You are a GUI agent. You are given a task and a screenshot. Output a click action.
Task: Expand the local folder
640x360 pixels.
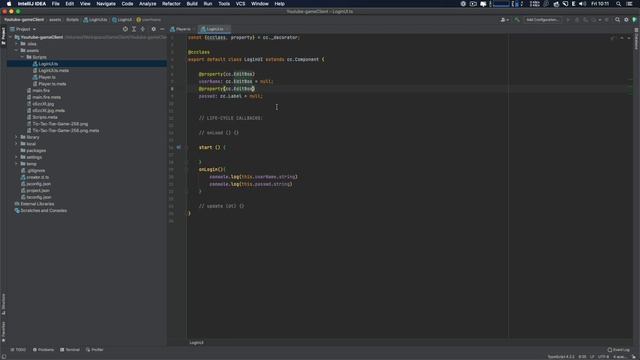(x=16, y=144)
